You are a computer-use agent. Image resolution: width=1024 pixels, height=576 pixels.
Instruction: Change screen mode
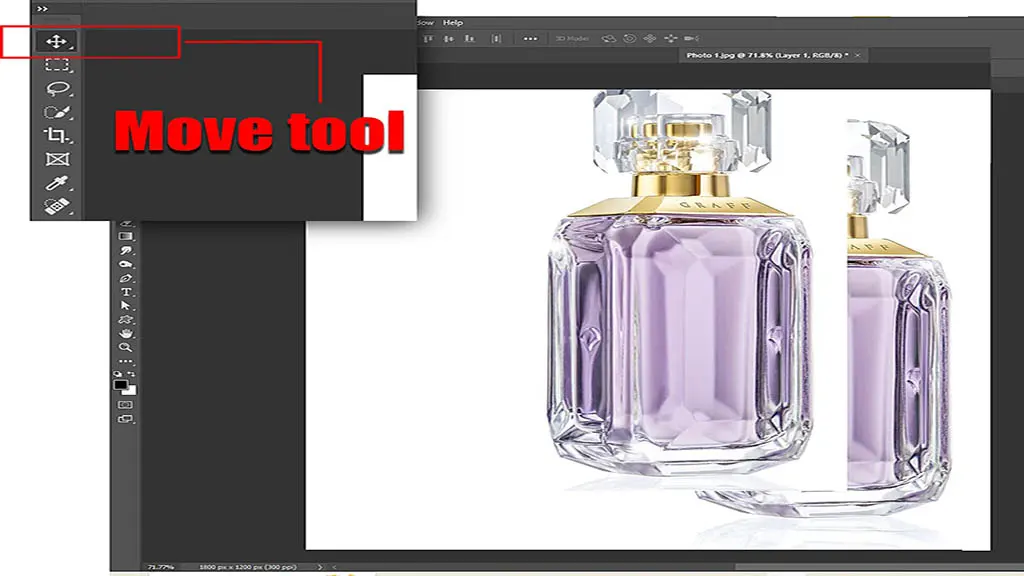(125, 419)
